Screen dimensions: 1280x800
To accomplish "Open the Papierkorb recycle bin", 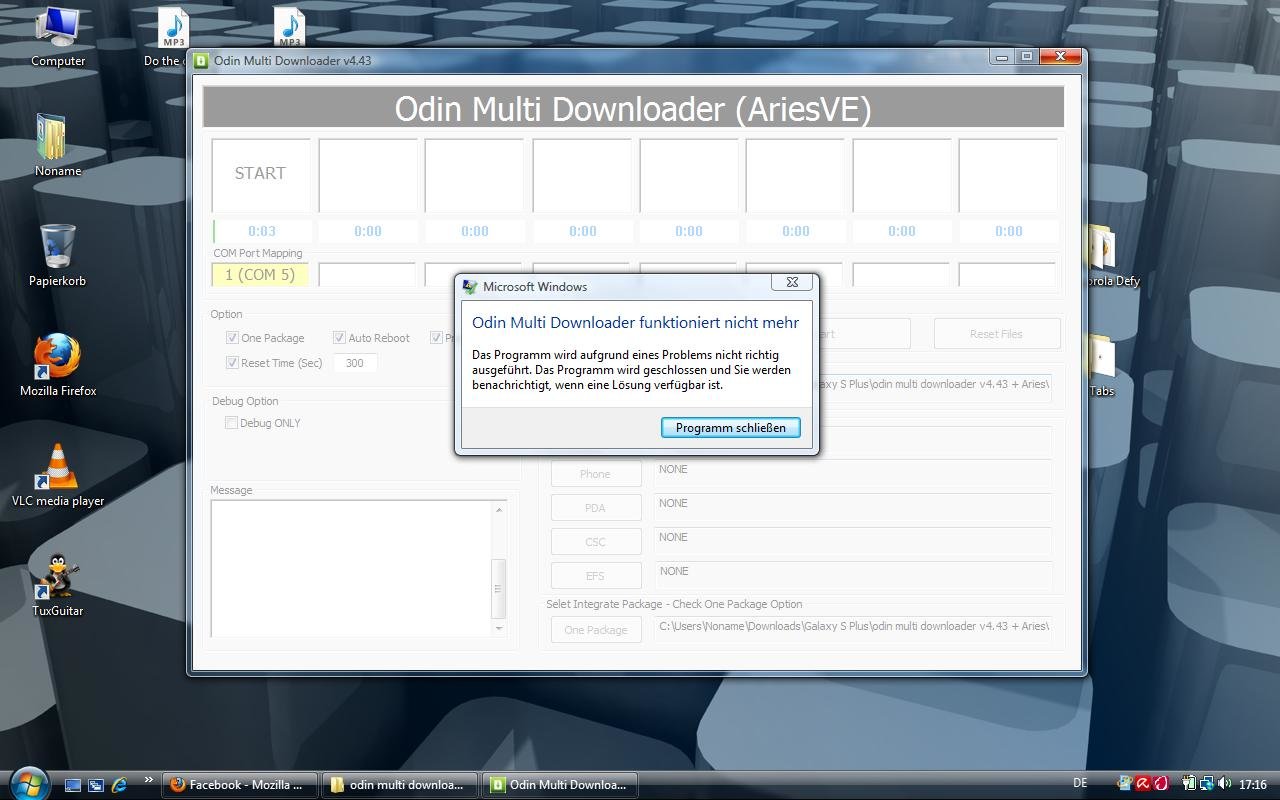I will pos(58,255).
